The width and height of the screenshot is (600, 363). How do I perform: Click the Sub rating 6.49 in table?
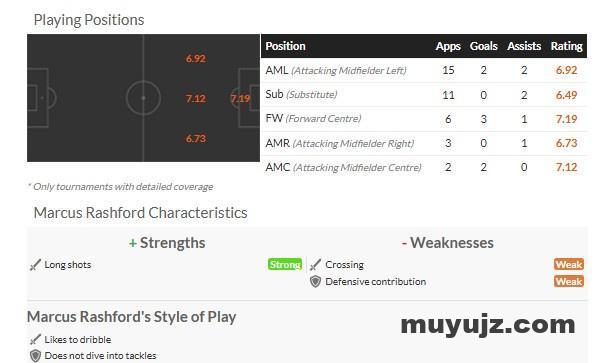point(566,95)
